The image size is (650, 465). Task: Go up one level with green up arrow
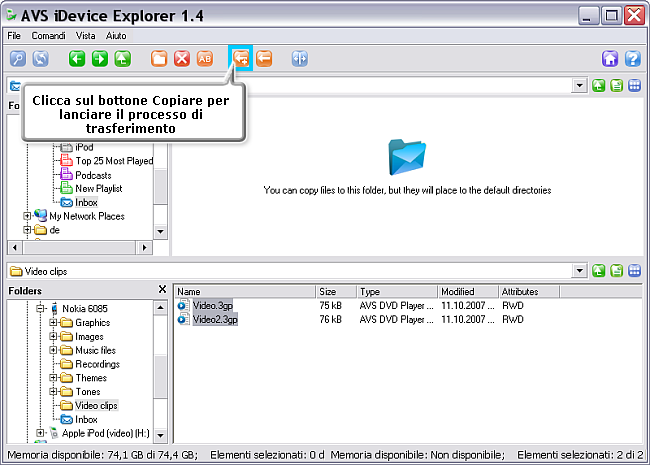click(x=123, y=58)
